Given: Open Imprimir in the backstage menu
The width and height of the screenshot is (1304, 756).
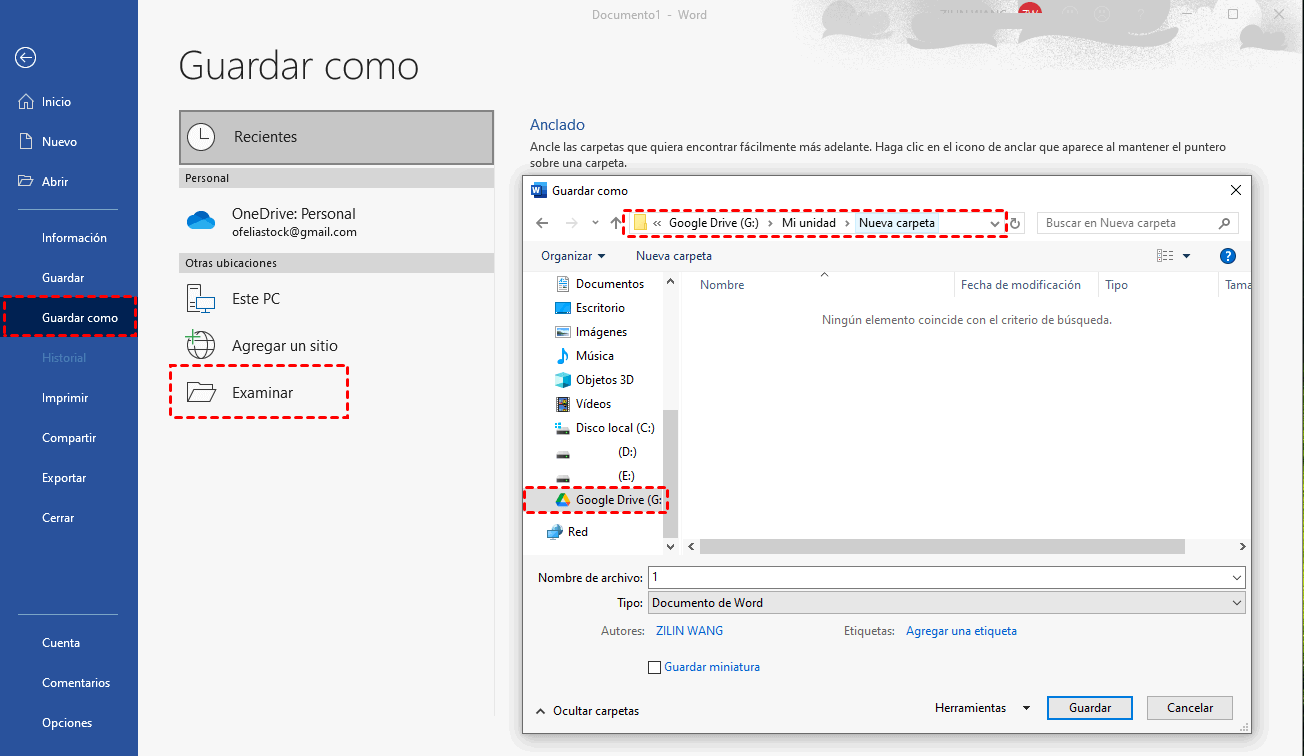Looking at the screenshot, I should pyautogui.click(x=65, y=398).
